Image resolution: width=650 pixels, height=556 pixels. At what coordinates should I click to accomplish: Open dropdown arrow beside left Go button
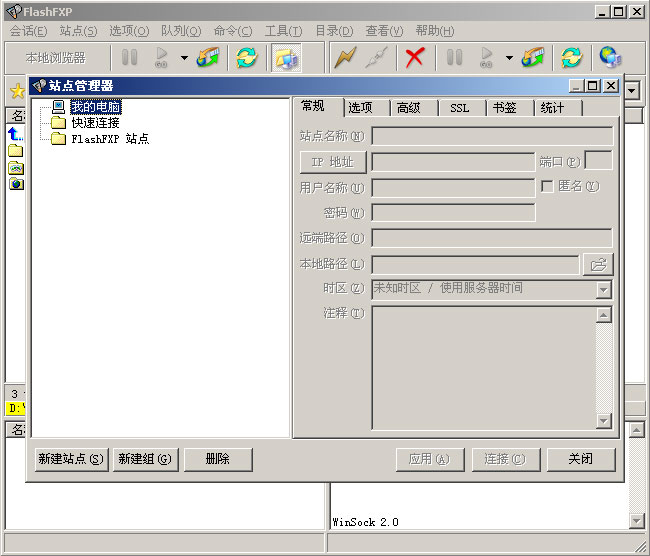[184, 57]
